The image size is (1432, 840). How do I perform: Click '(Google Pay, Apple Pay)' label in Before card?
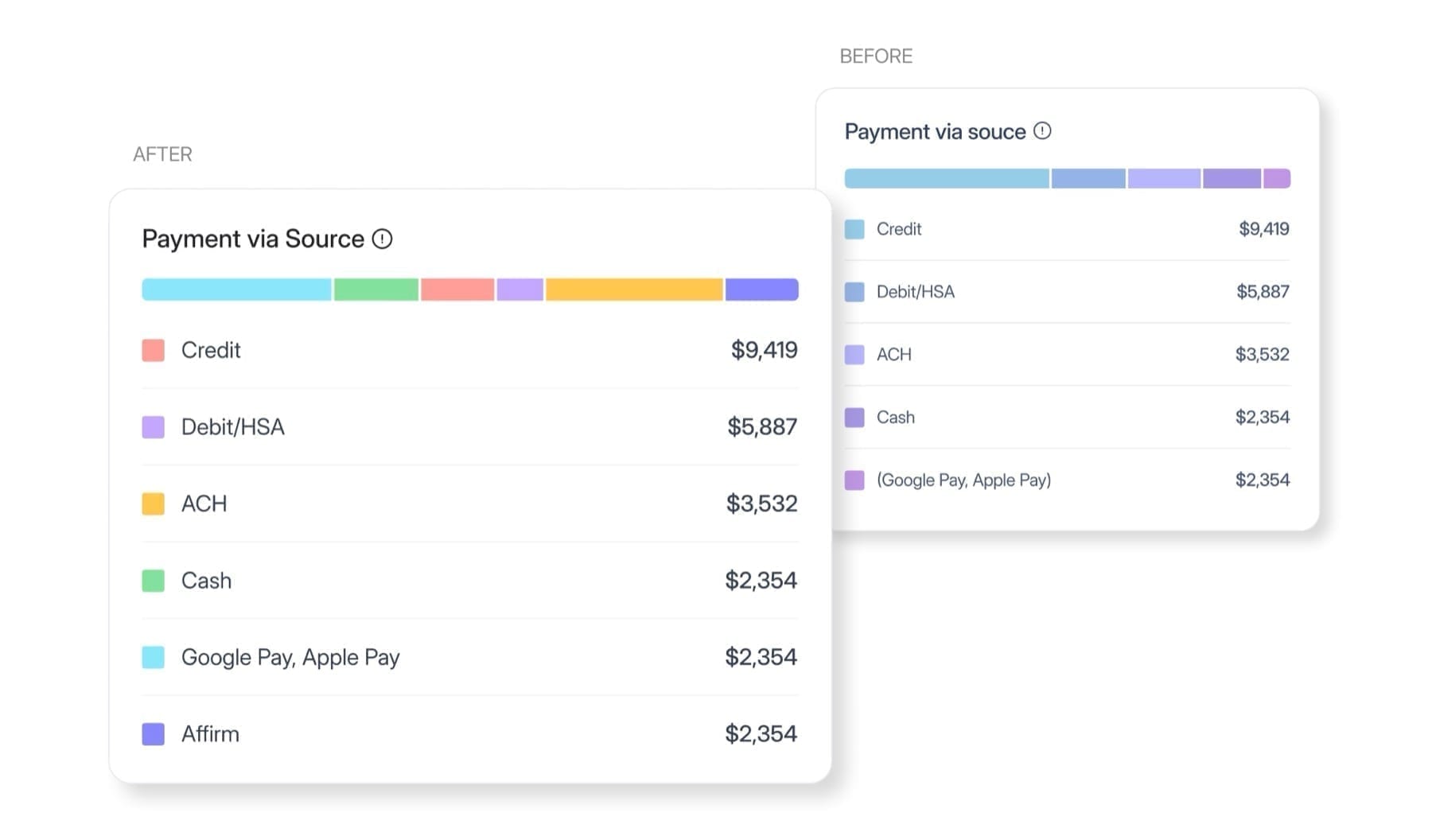963,480
